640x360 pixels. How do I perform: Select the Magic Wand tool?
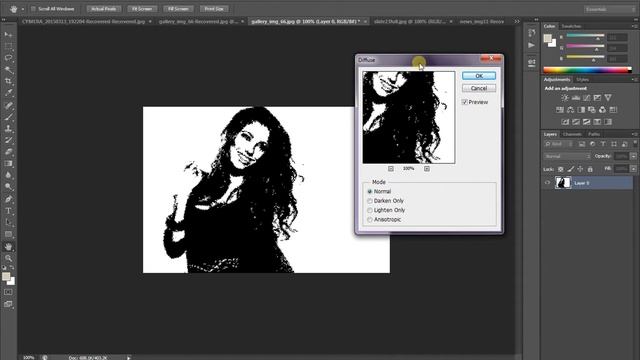pyautogui.click(x=8, y=70)
